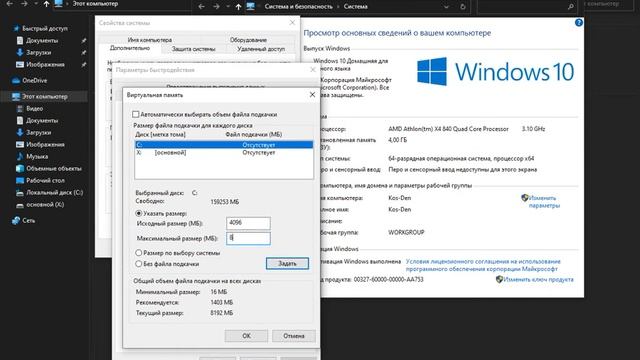Click the pin icon next to pinned Изображения
This screenshot has height=360, width=640.
tap(83, 64)
